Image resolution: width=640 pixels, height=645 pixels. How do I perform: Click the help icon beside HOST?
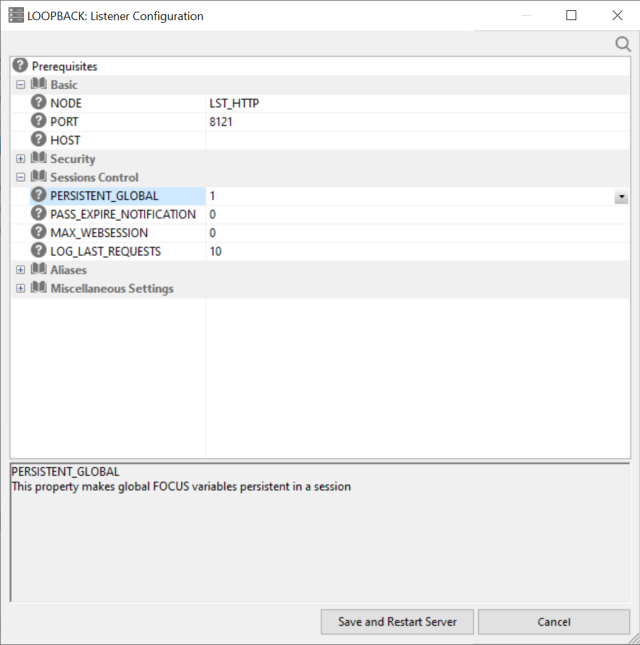[39, 140]
